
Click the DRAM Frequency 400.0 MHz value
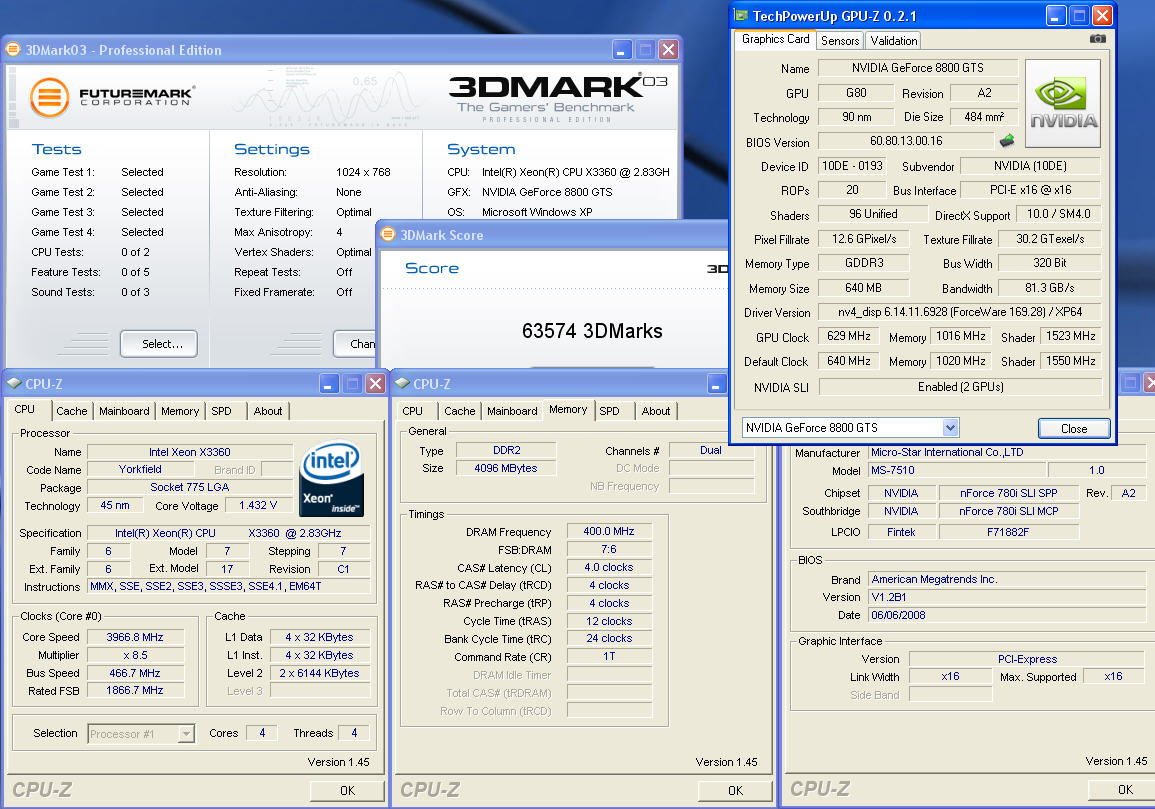tap(608, 531)
